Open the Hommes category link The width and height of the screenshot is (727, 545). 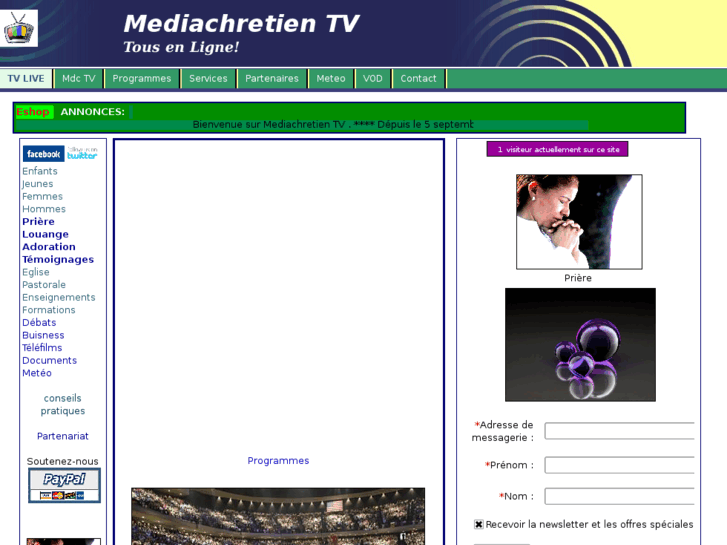[44, 209]
